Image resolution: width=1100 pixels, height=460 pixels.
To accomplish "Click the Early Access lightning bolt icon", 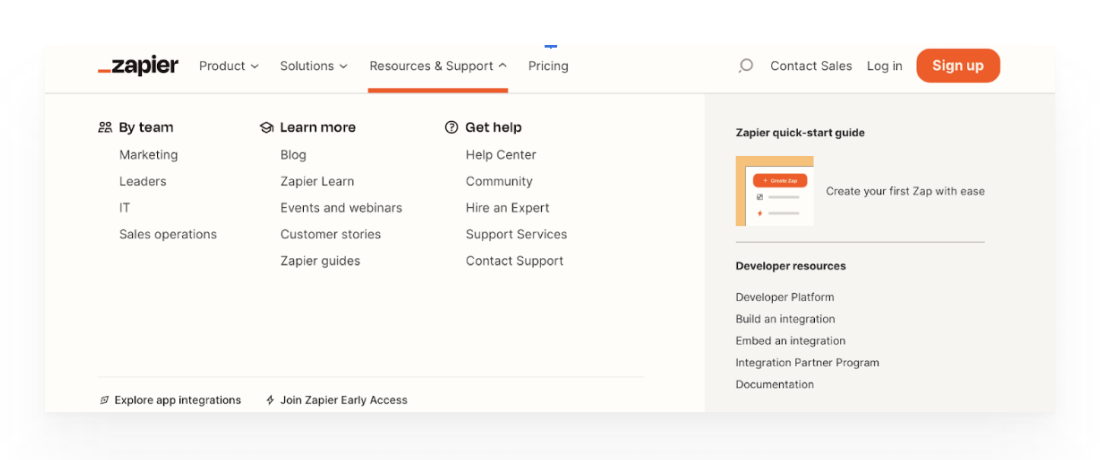I will tap(270, 400).
